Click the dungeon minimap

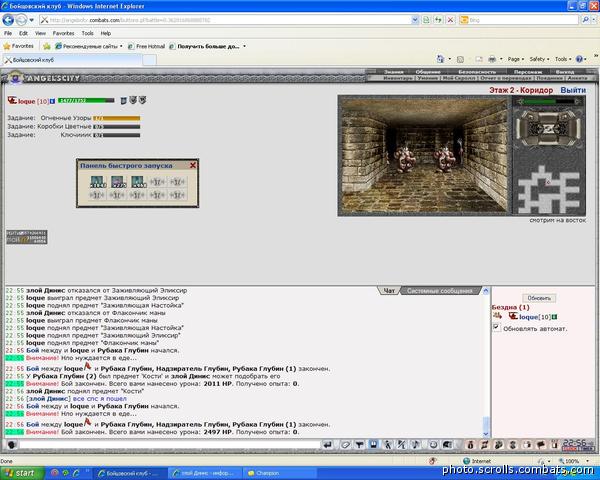point(548,189)
